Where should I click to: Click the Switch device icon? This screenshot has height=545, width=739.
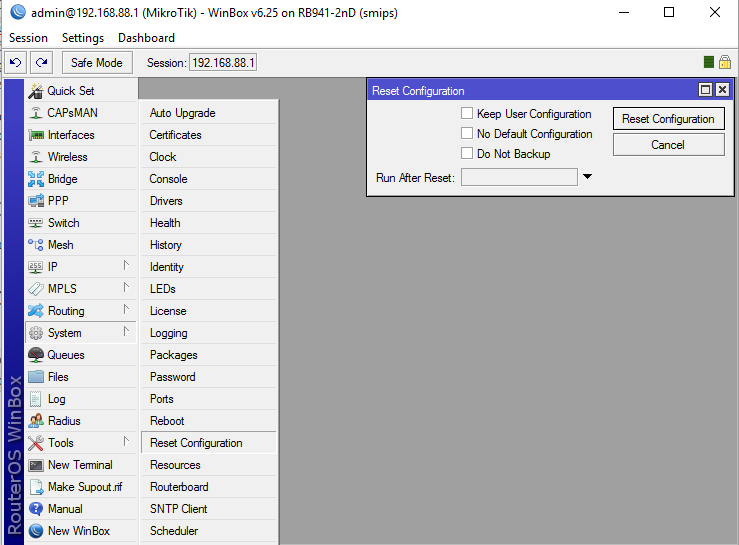tap(36, 223)
